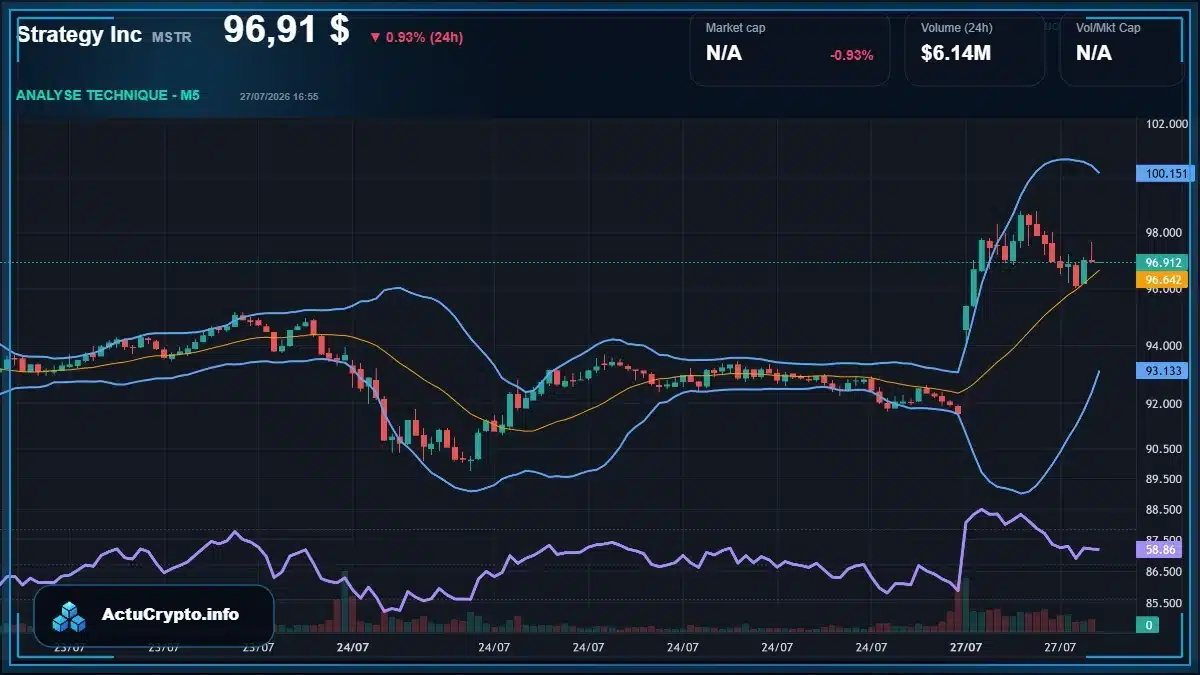Click the 0.93% (24h) change text

[424, 38]
